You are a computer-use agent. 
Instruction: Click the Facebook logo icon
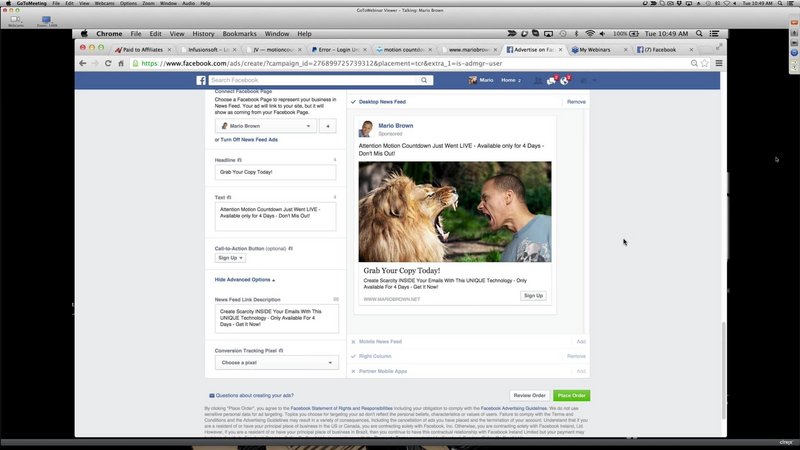click(x=201, y=80)
